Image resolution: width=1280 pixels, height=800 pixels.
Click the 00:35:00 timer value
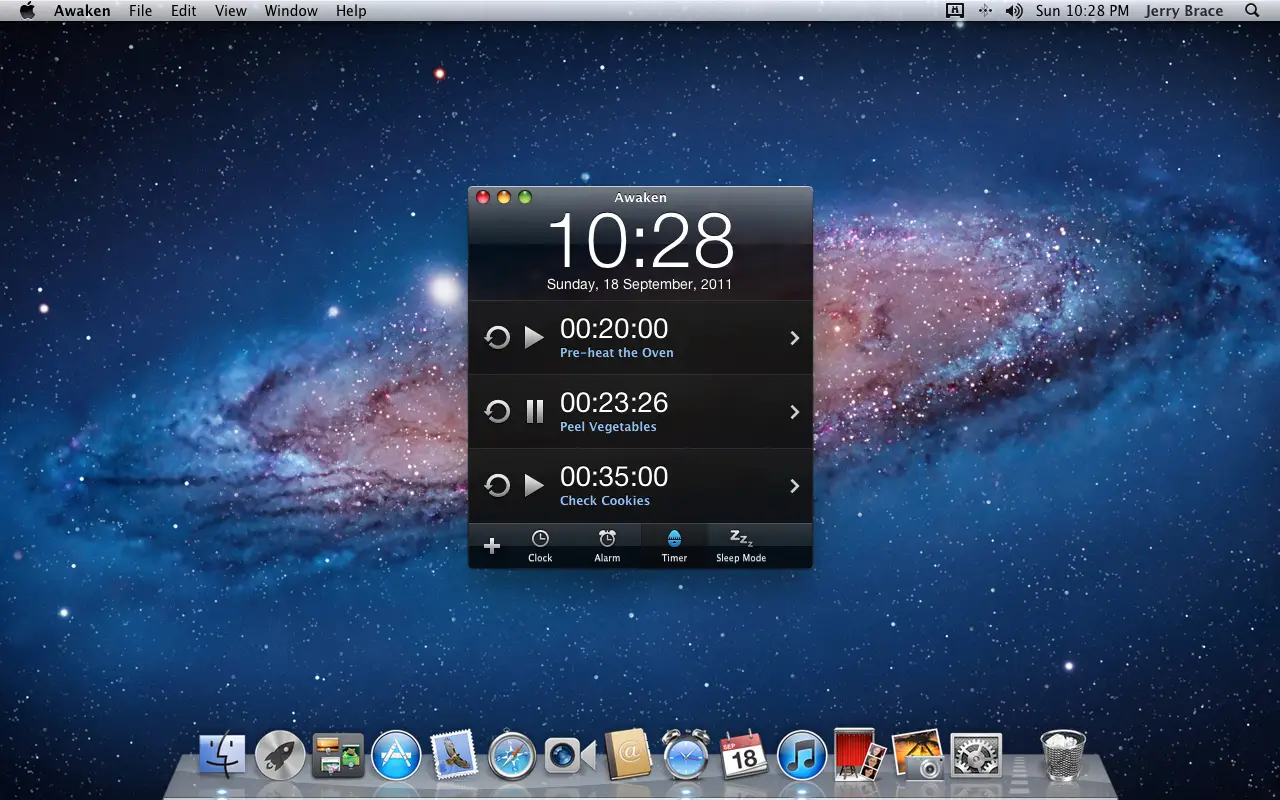pos(614,476)
